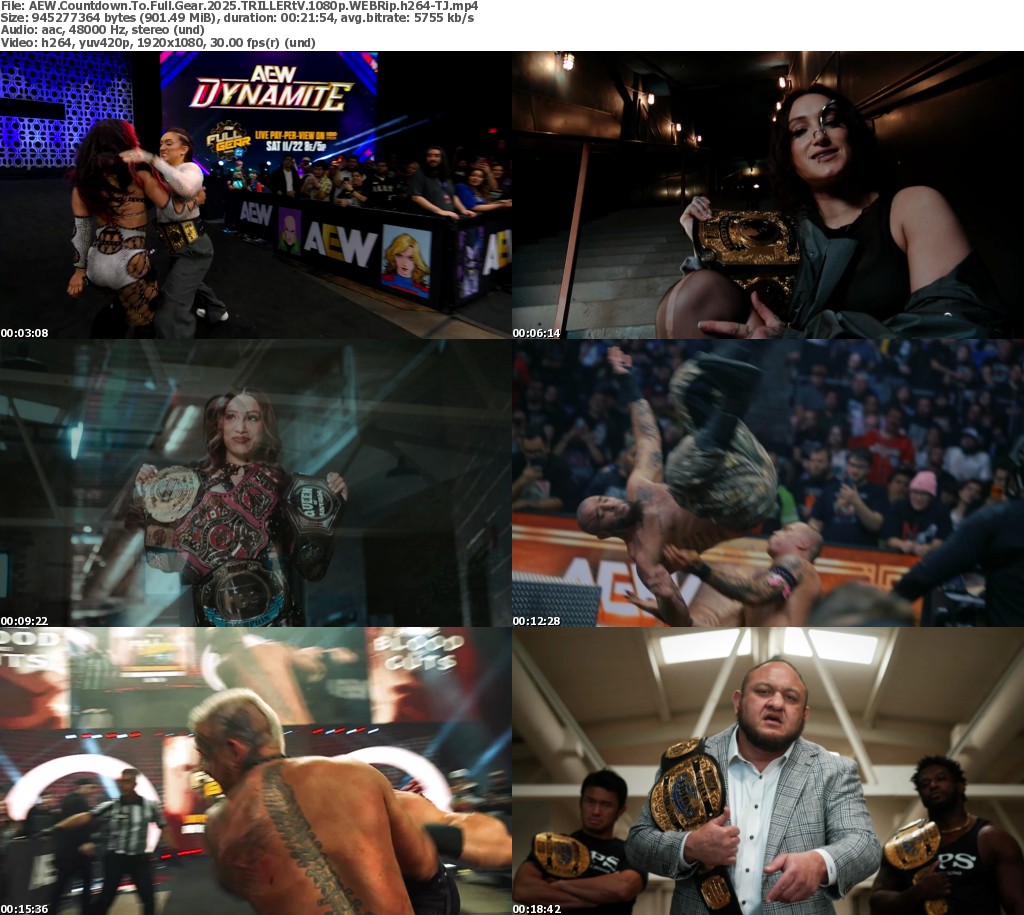Screen dimensions: 1024x915
Task: Click the AEW Dynamite logo on screen
Action: [271, 87]
